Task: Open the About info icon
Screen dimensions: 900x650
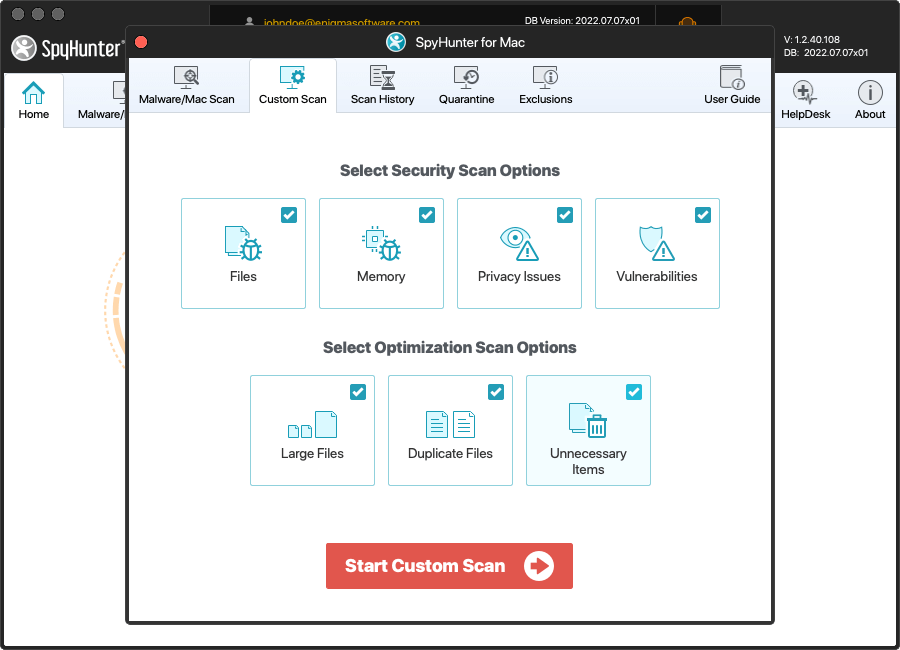Action: click(x=870, y=93)
